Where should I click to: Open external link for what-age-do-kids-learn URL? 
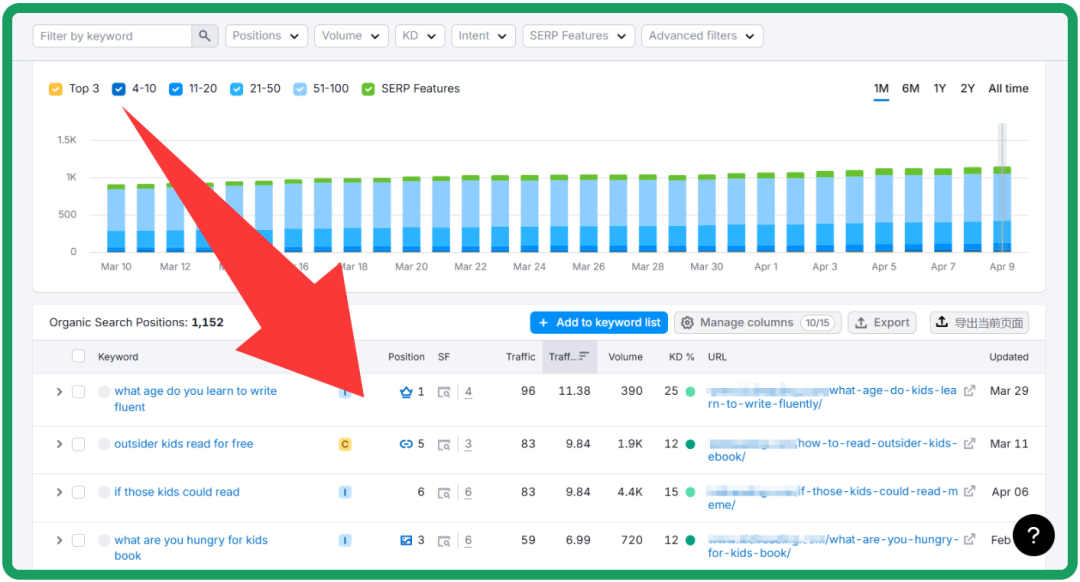point(969,391)
